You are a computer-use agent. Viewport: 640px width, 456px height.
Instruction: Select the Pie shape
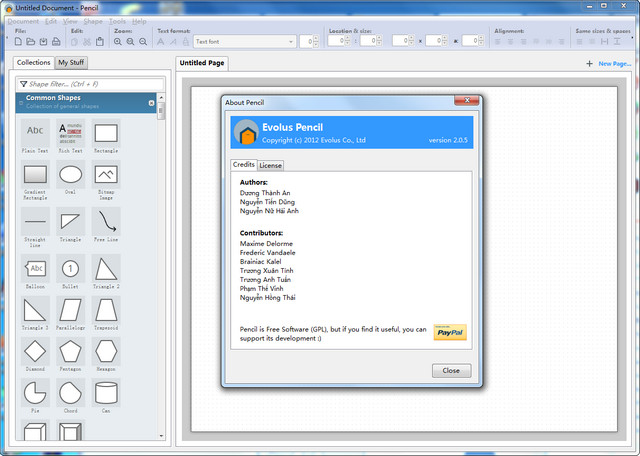[35, 396]
